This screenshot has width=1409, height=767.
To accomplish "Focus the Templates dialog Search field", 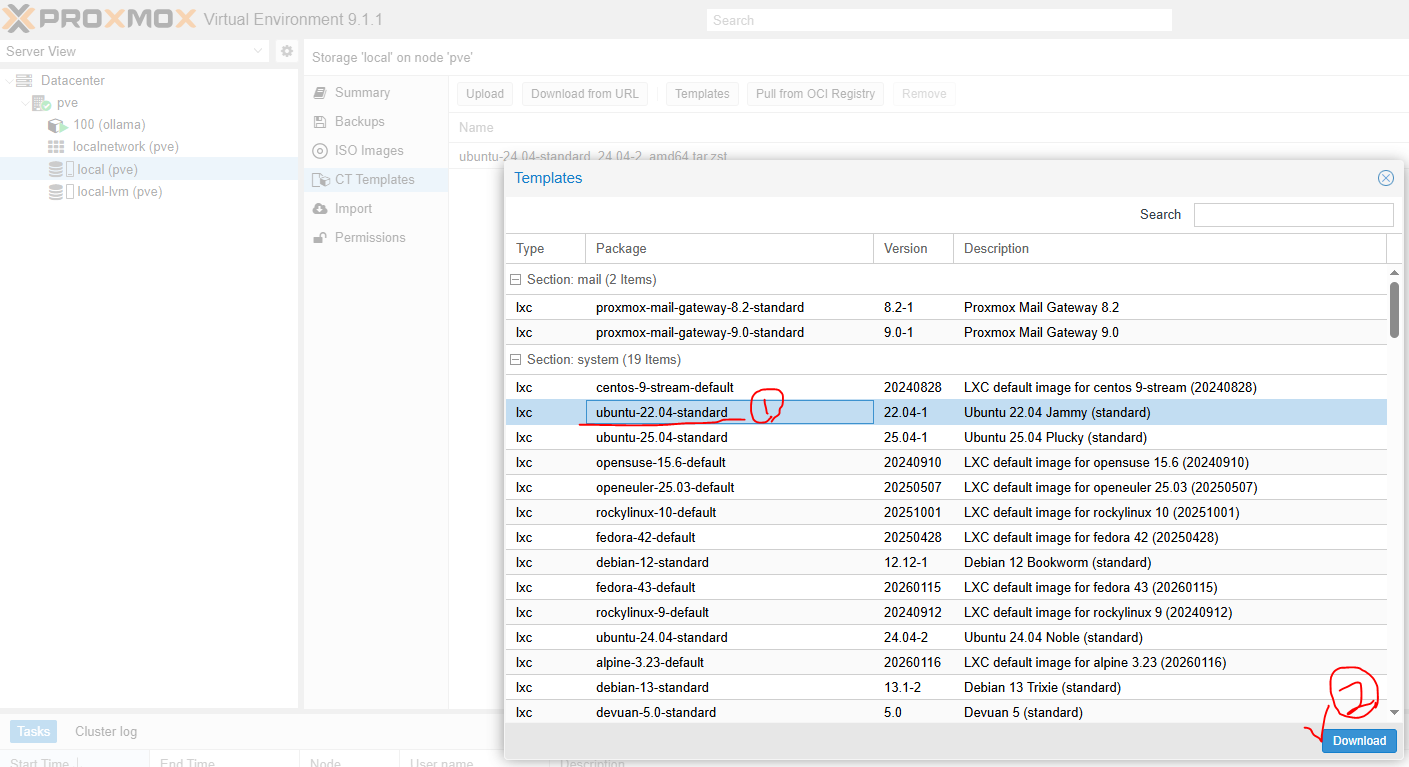I will click(1293, 214).
